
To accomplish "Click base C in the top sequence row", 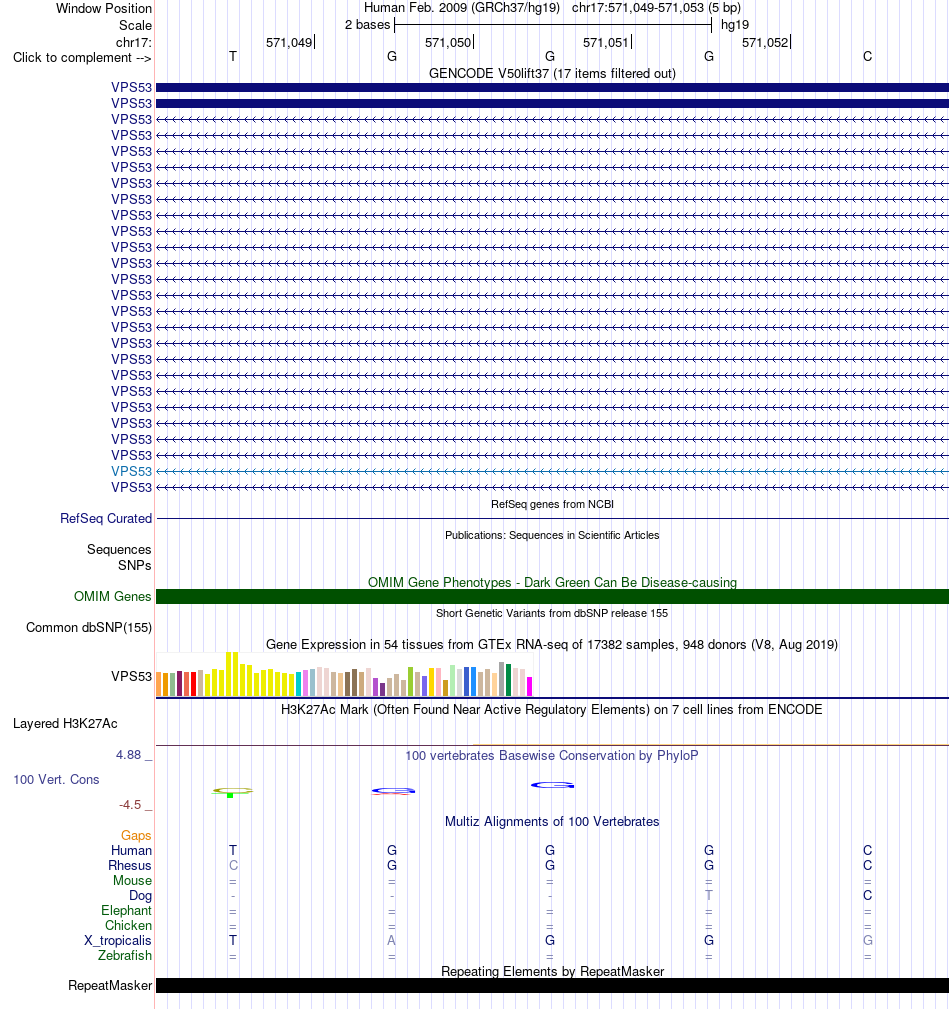I will coord(868,57).
